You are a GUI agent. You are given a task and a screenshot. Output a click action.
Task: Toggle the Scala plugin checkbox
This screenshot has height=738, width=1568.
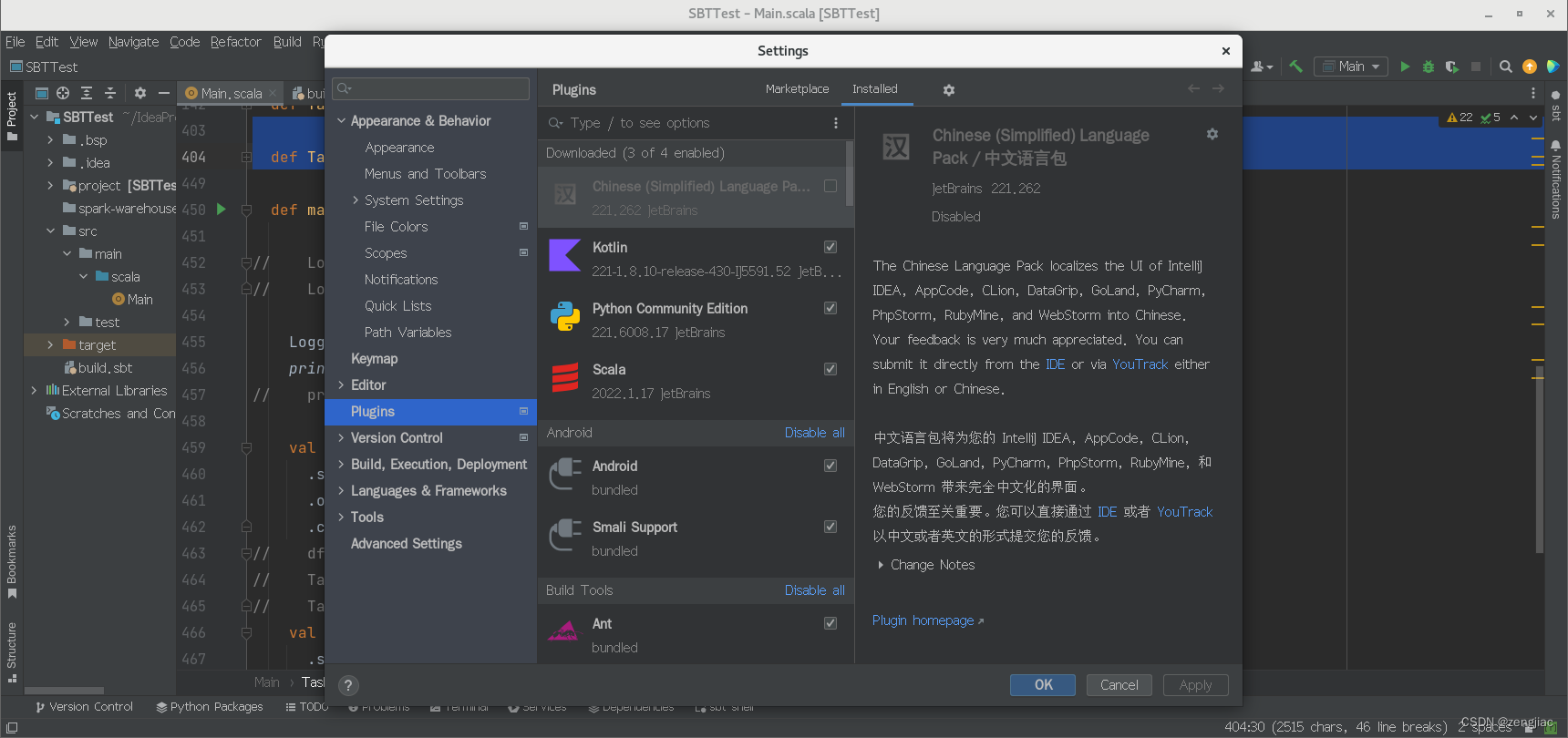[x=830, y=369]
